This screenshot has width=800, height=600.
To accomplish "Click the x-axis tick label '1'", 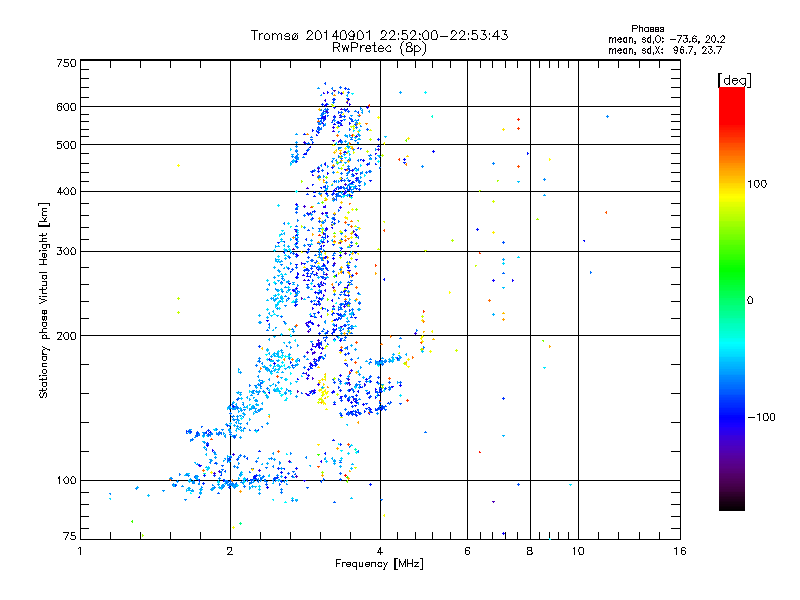I will 80,551.
